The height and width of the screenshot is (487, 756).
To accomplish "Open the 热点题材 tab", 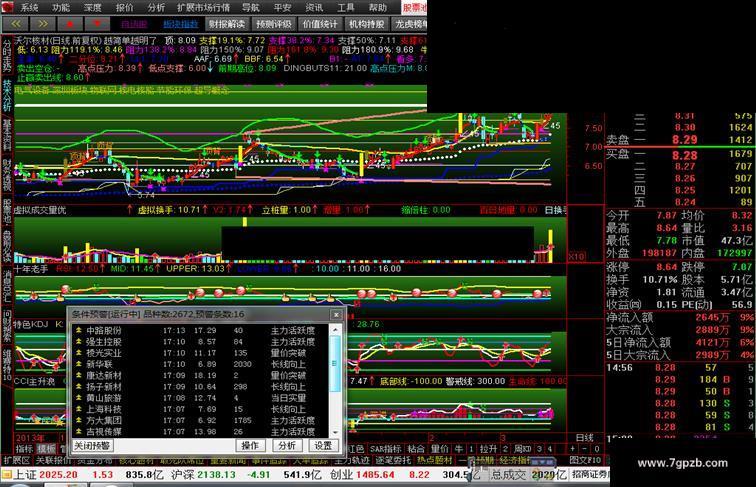I will (434, 460).
